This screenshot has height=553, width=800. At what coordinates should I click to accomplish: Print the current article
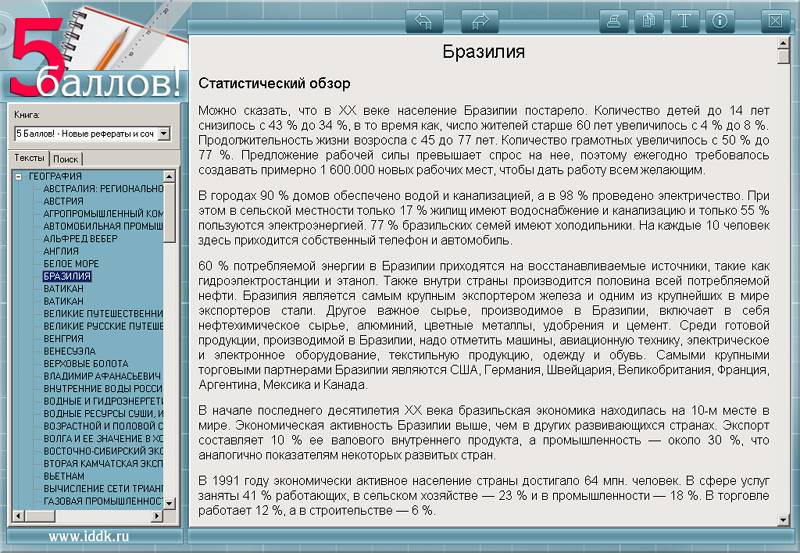point(614,21)
